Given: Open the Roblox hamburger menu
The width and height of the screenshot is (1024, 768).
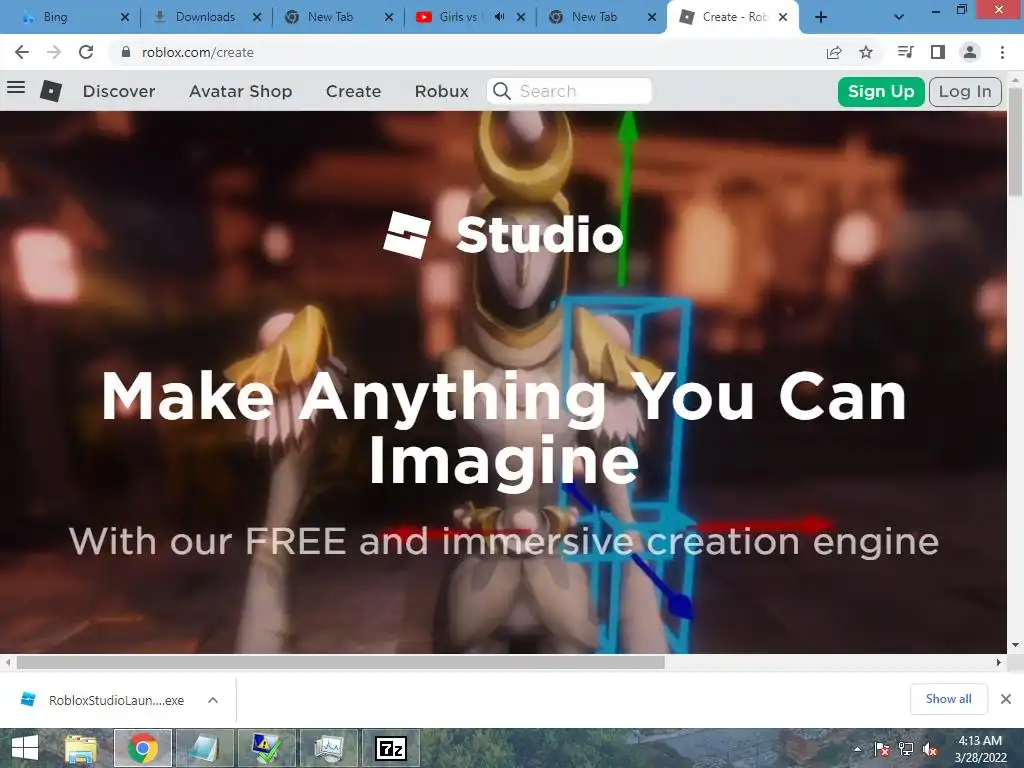Looking at the screenshot, I should [16, 87].
